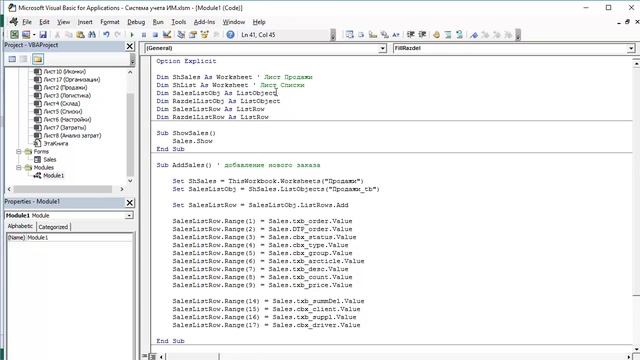640x360 pixels.
Task: Click View Code icon in Project panel
Action: (x=12, y=59)
